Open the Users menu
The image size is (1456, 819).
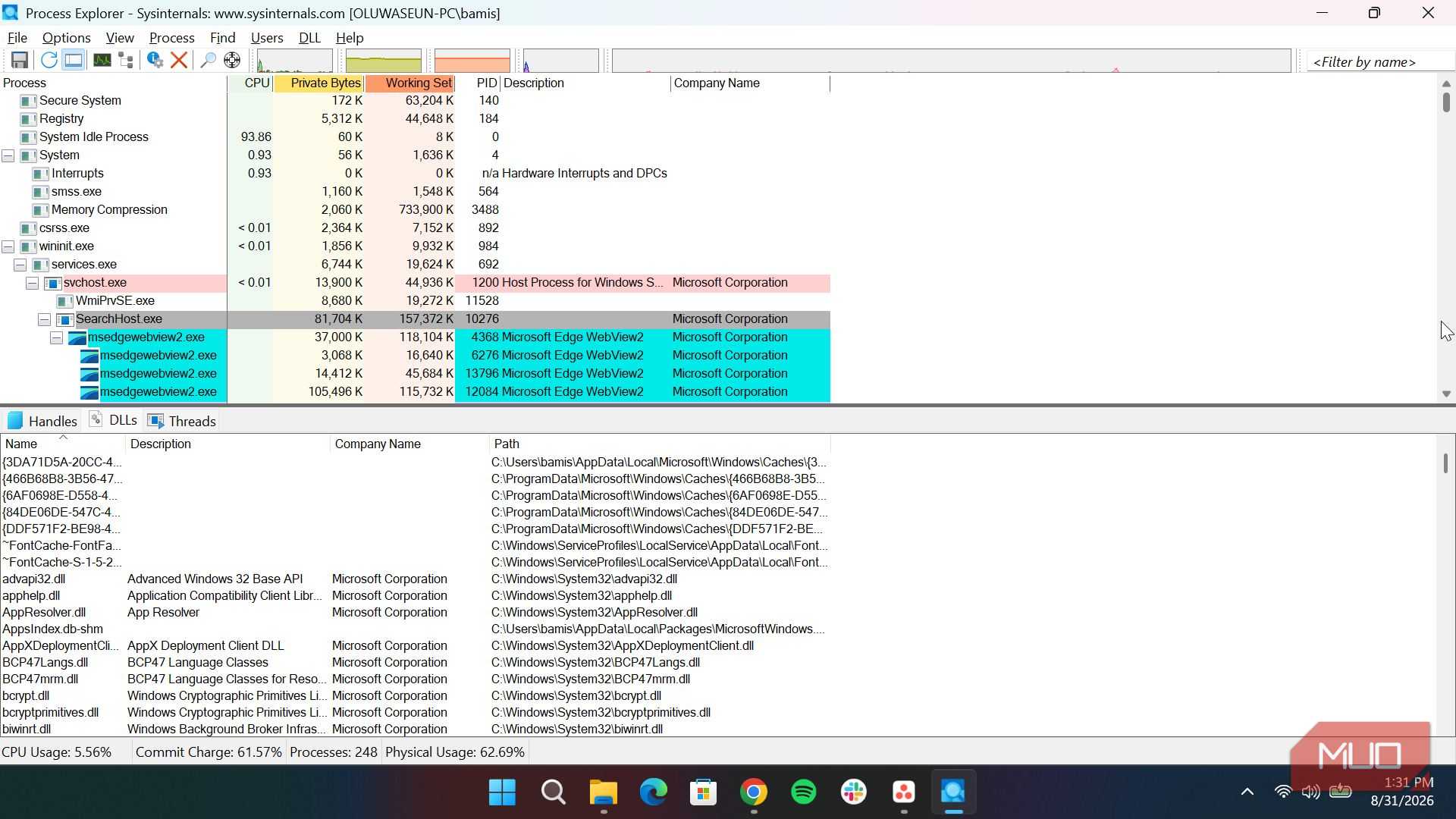coord(267,38)
